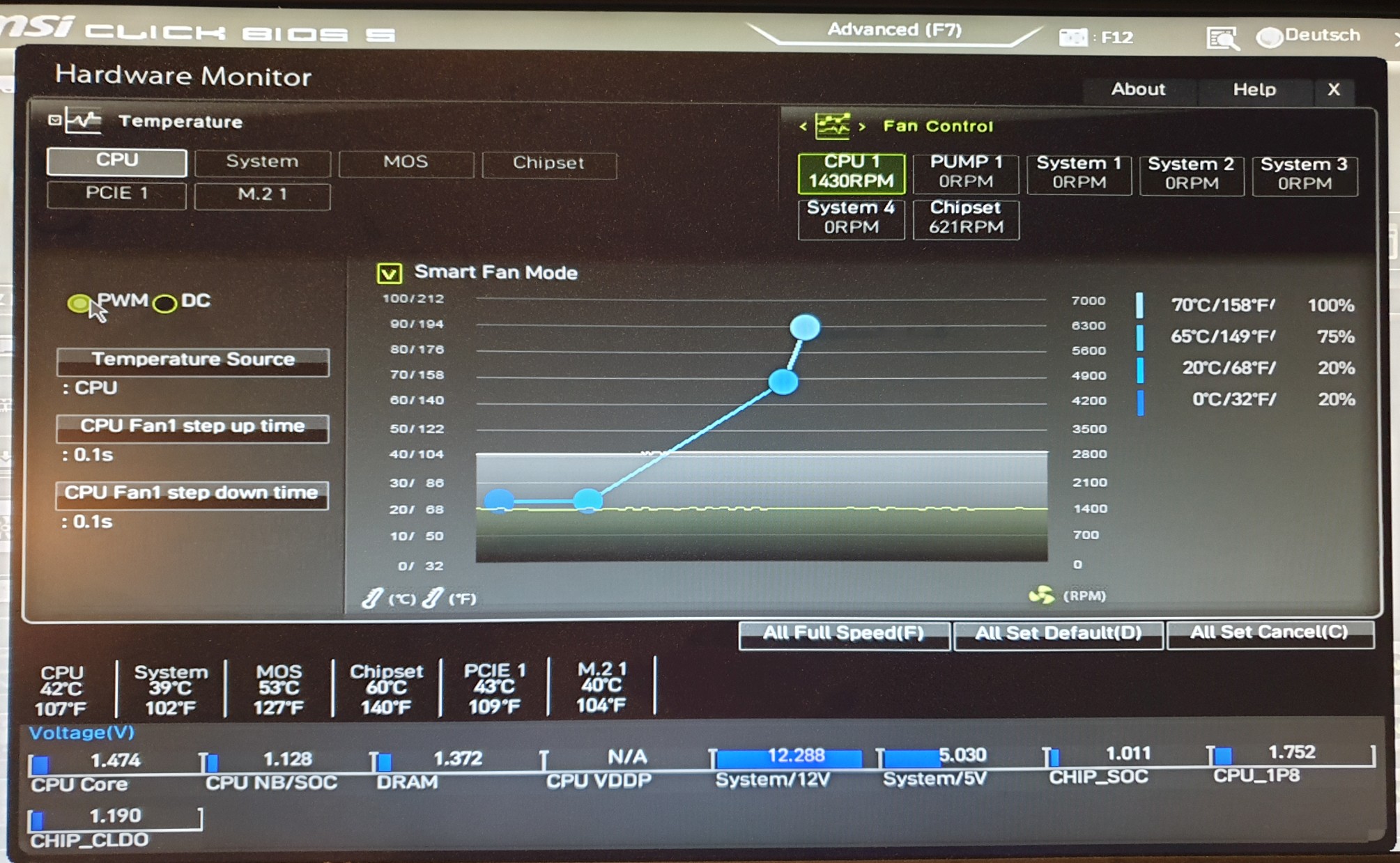Select the PWM radio button
Image resolution: width=1400 pixels, height=863 pixels.
pos(79,303)
